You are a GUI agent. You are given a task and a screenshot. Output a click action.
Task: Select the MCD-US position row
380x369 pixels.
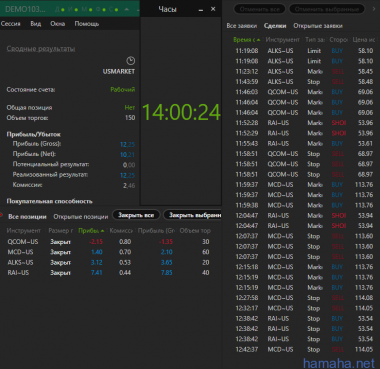tap(109, 252)
